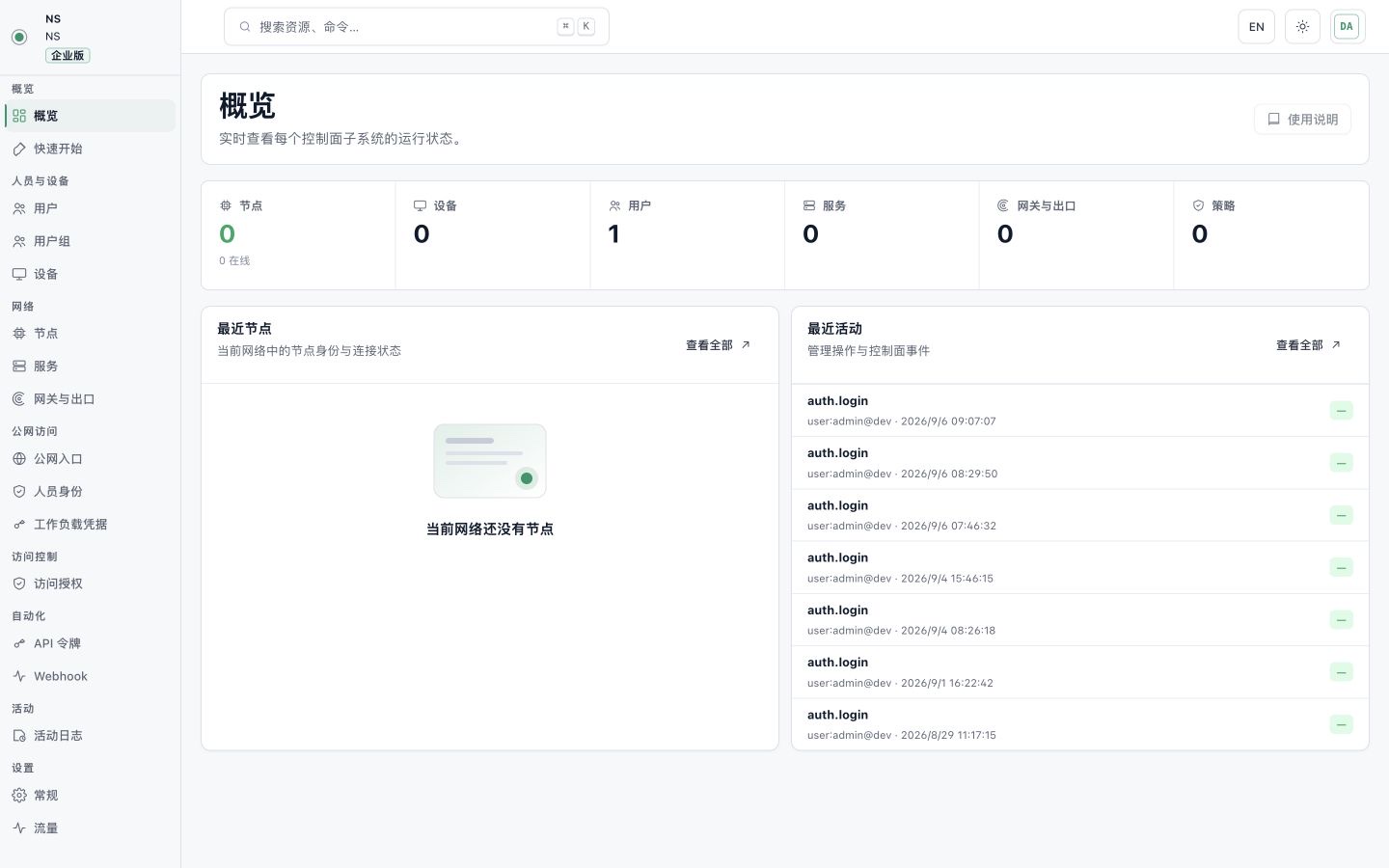The width and height of the screenshot is (1389, 868).
Task: Click the 企业版 edition badge
Action: pyautogui.click(x=68, y=56)
